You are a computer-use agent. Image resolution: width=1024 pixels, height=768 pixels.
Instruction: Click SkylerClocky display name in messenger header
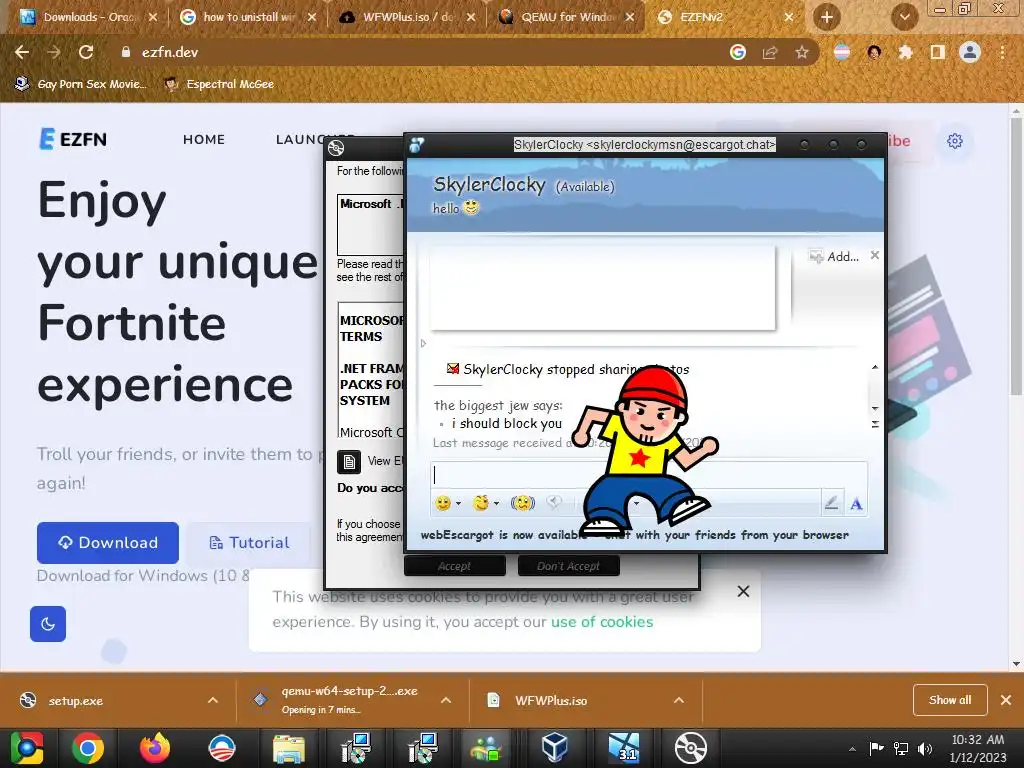[489, 185]
